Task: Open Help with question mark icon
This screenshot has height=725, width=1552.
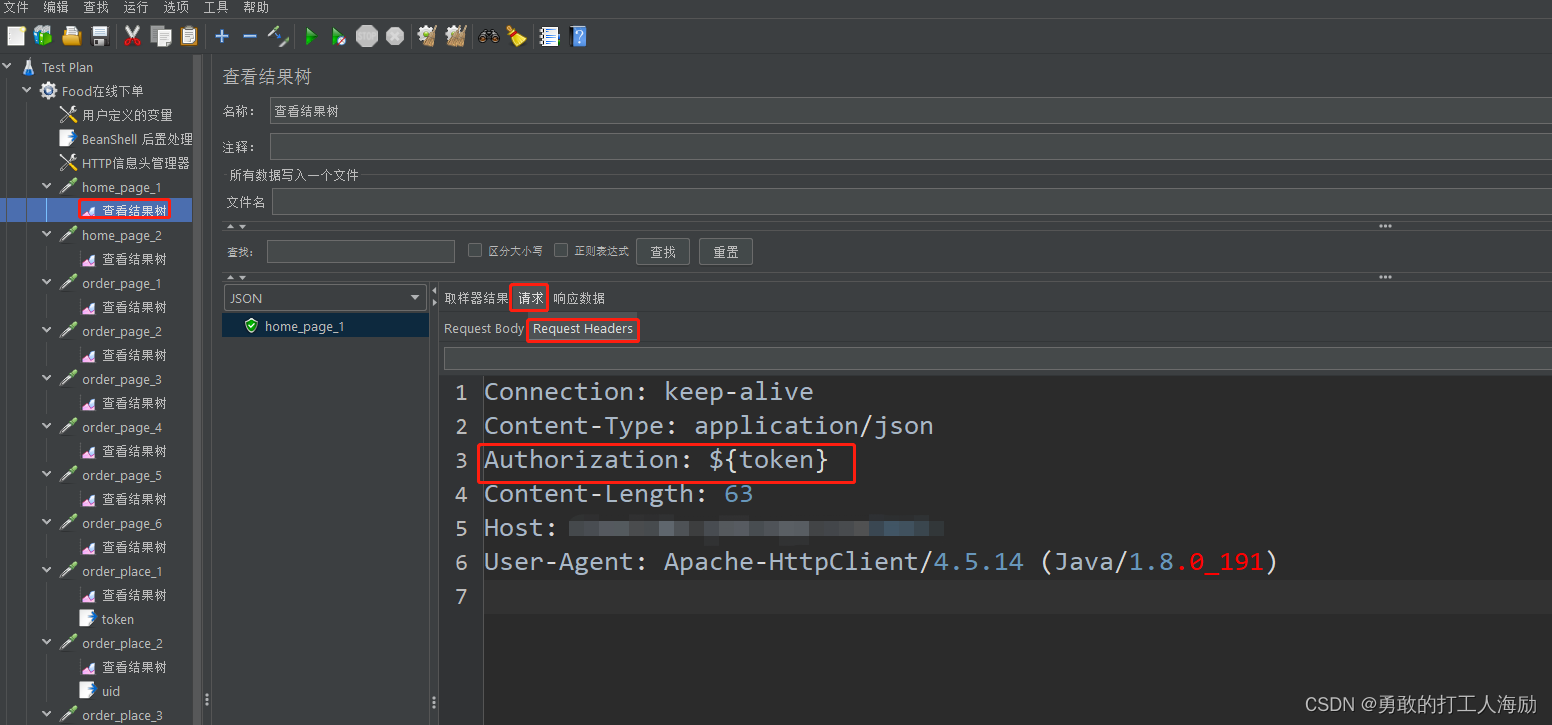Action: pyautogui.click(x=578, y=36)
